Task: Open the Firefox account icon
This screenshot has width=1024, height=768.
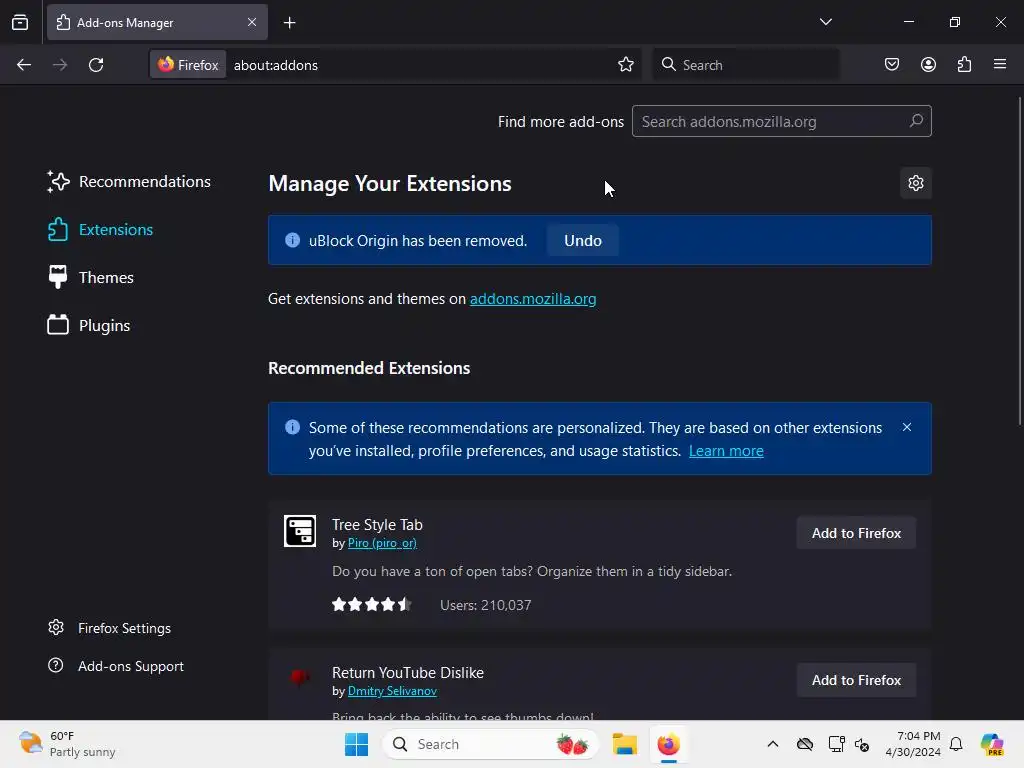Action: [928, 65]
